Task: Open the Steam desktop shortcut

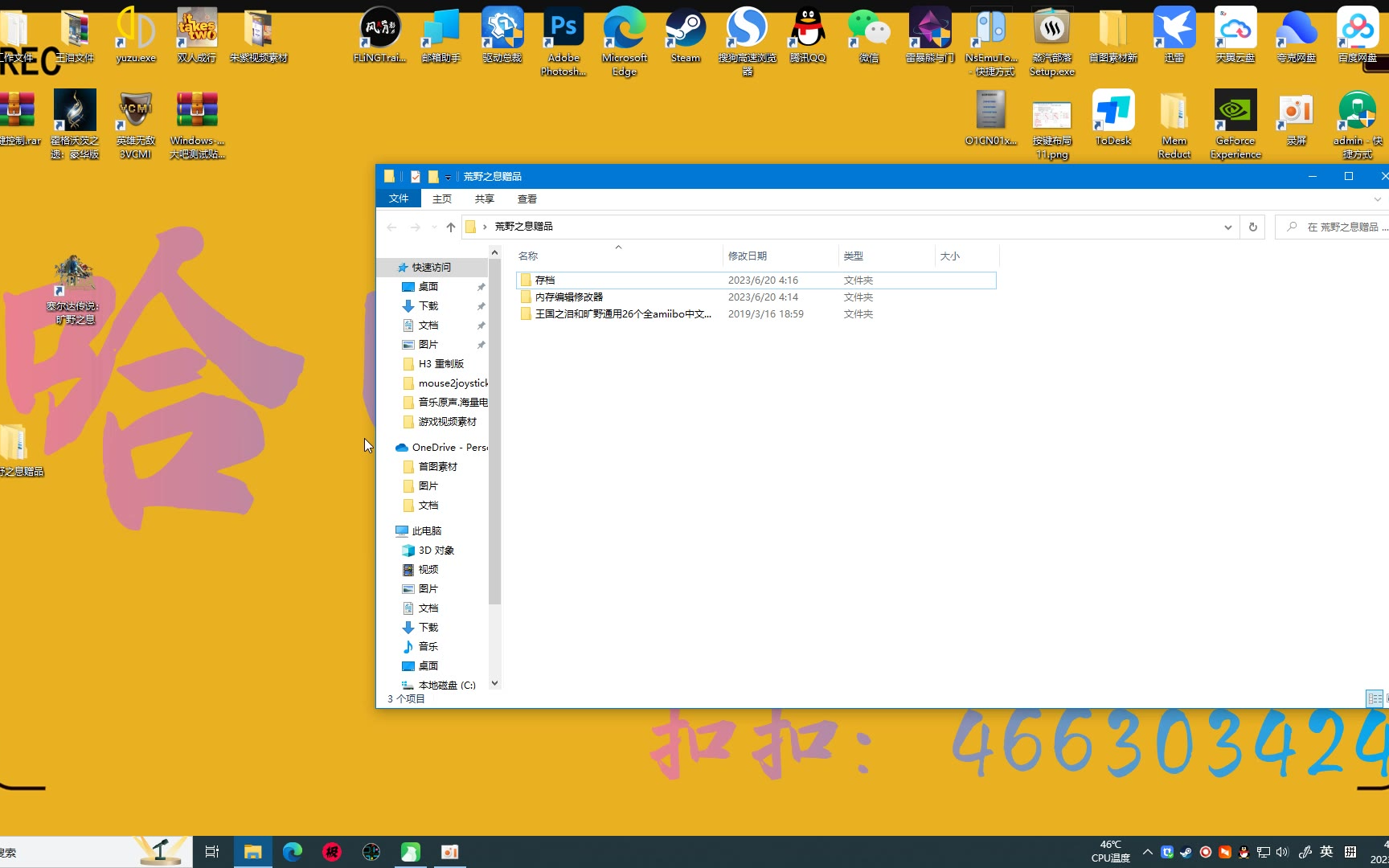Action: (686, 31)
